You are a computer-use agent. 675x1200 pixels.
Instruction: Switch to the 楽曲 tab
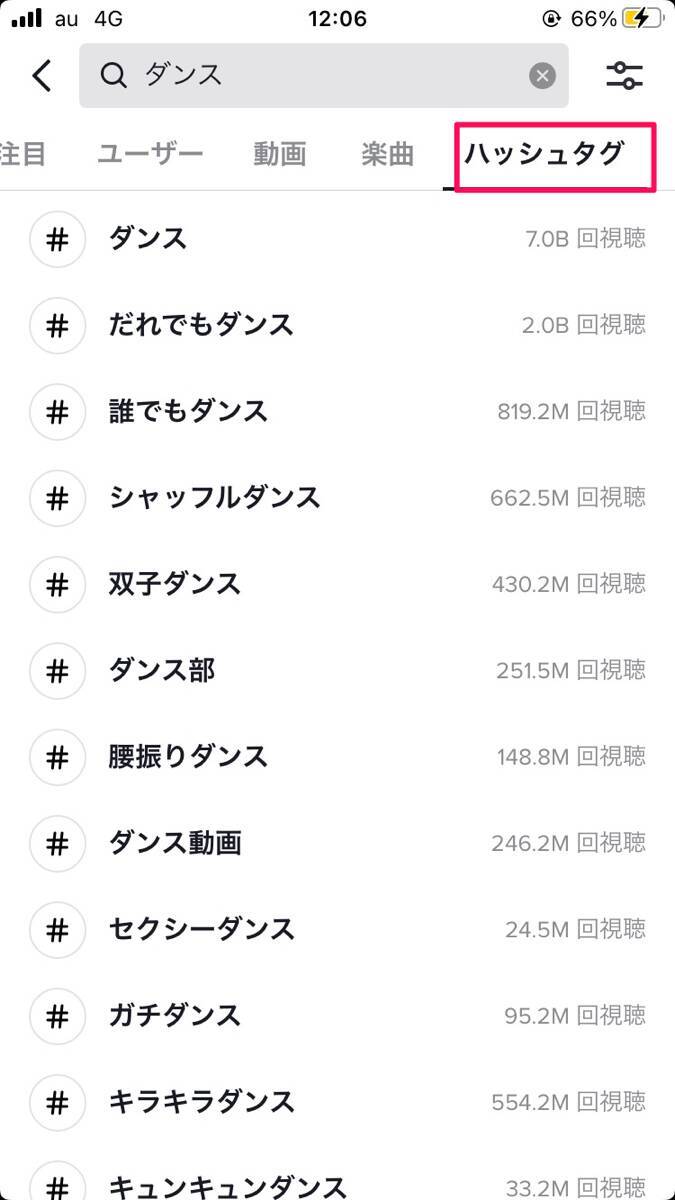[387, 154]
